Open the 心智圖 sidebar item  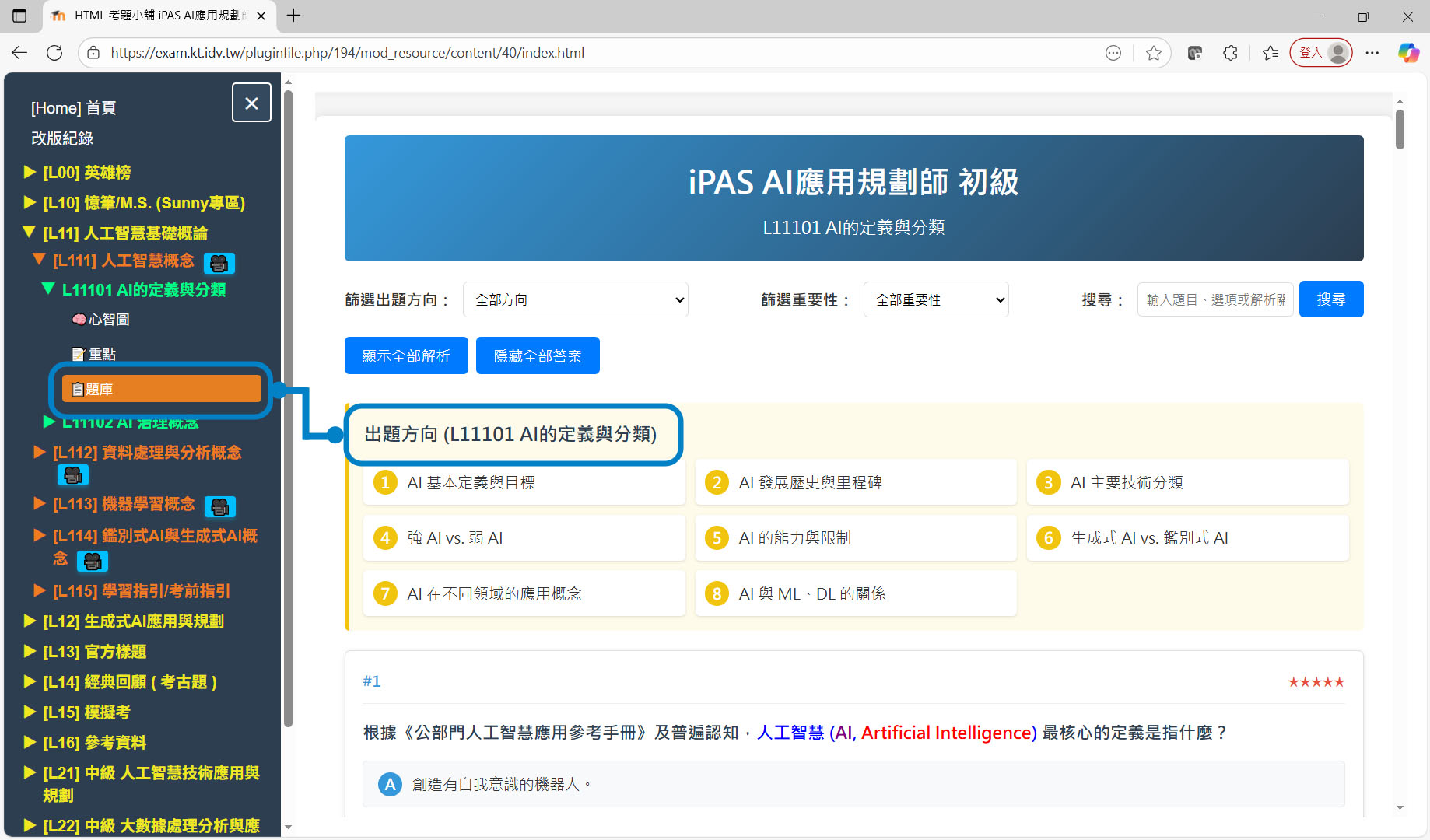108,320
